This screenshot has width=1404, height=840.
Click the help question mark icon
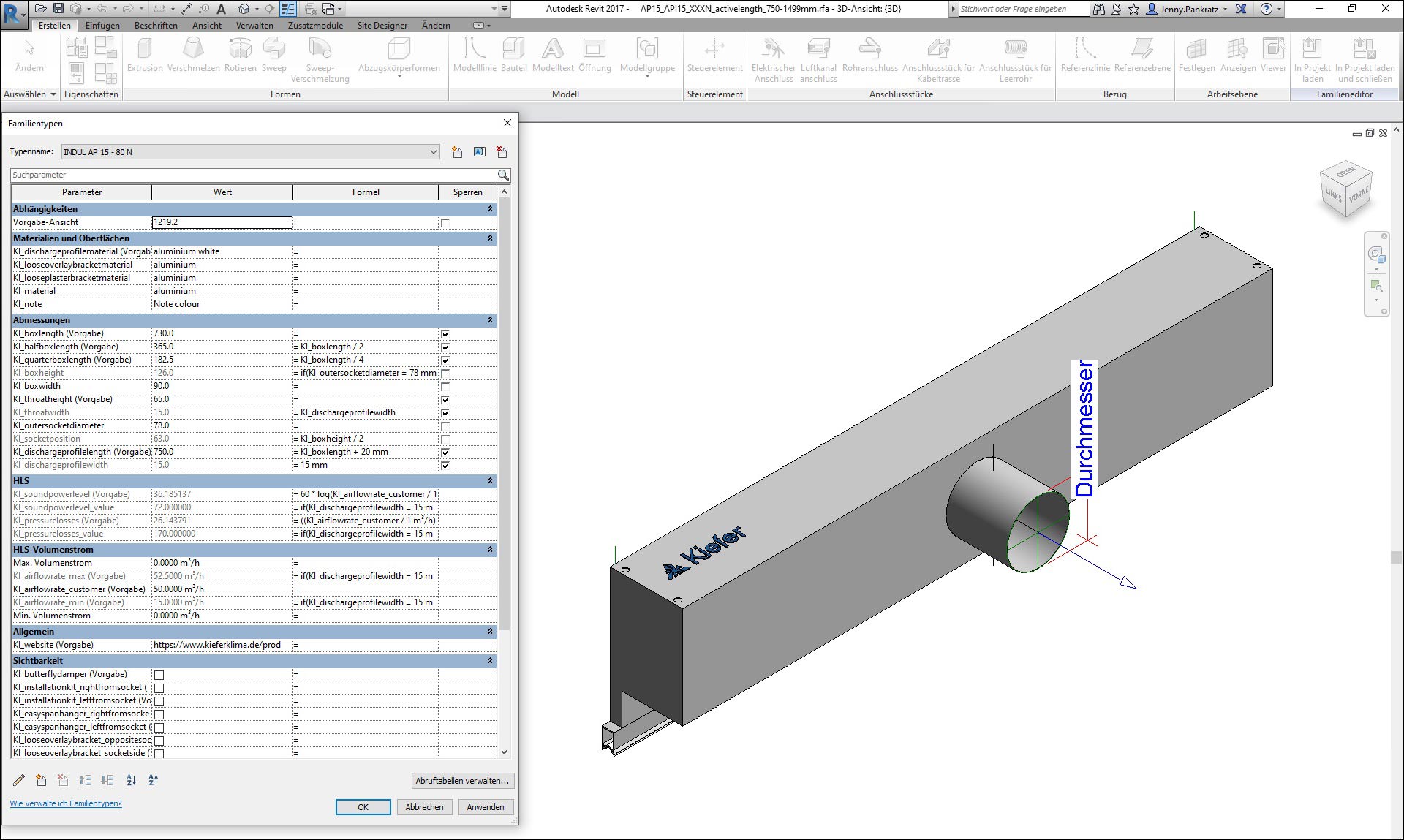pyautogui.click(x=1267, y=9)
